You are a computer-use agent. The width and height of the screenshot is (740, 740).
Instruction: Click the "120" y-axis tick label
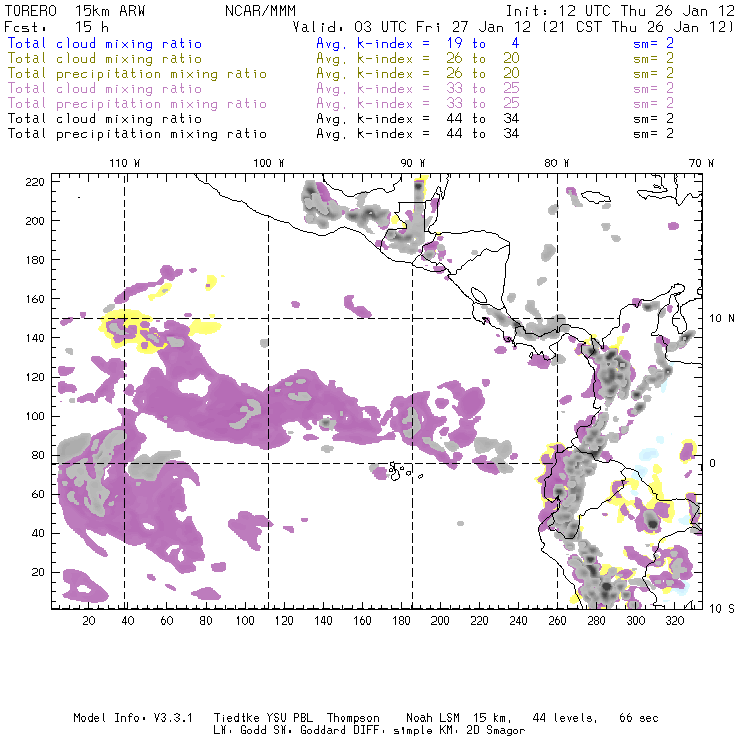(x=35, y=377)
